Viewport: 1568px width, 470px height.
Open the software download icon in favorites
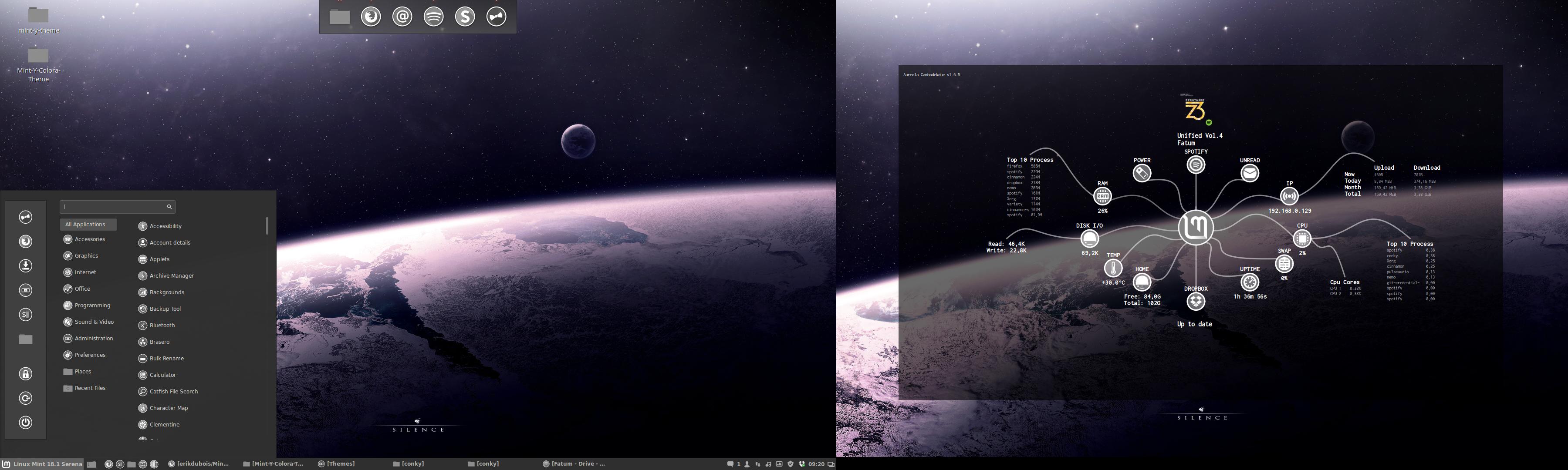(26, 266)
